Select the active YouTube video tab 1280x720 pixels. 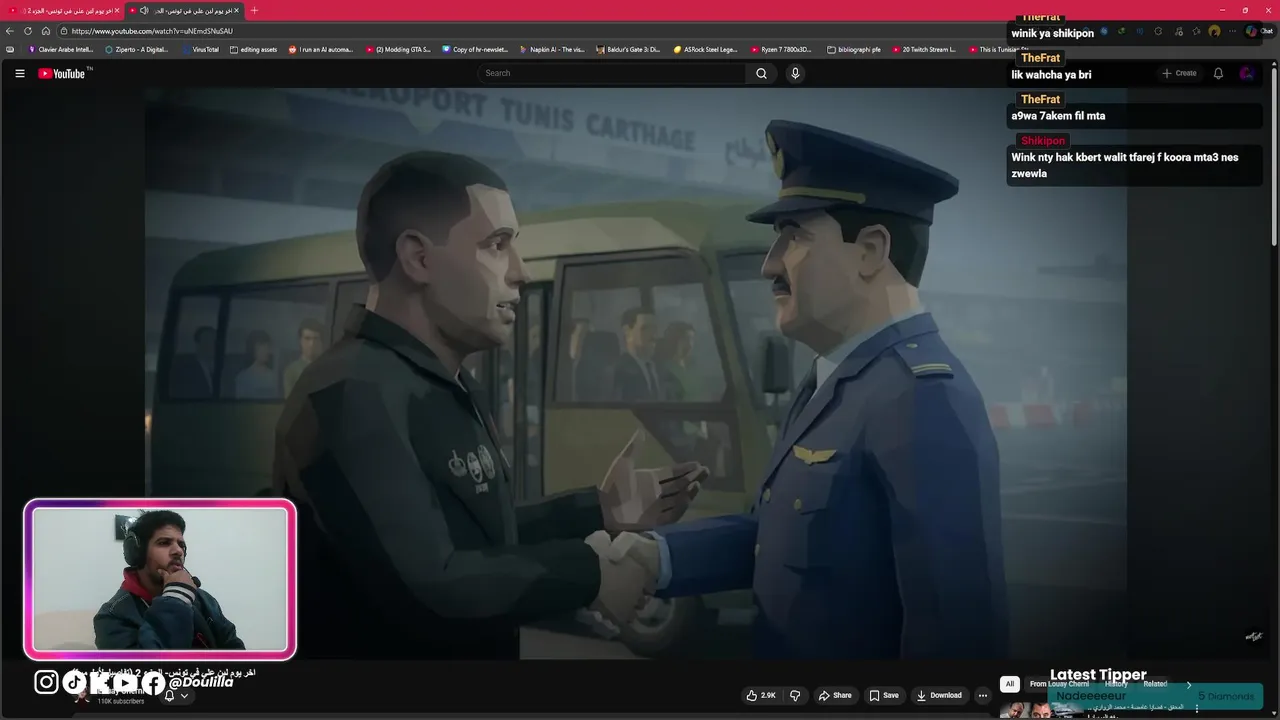coord(185,10)
